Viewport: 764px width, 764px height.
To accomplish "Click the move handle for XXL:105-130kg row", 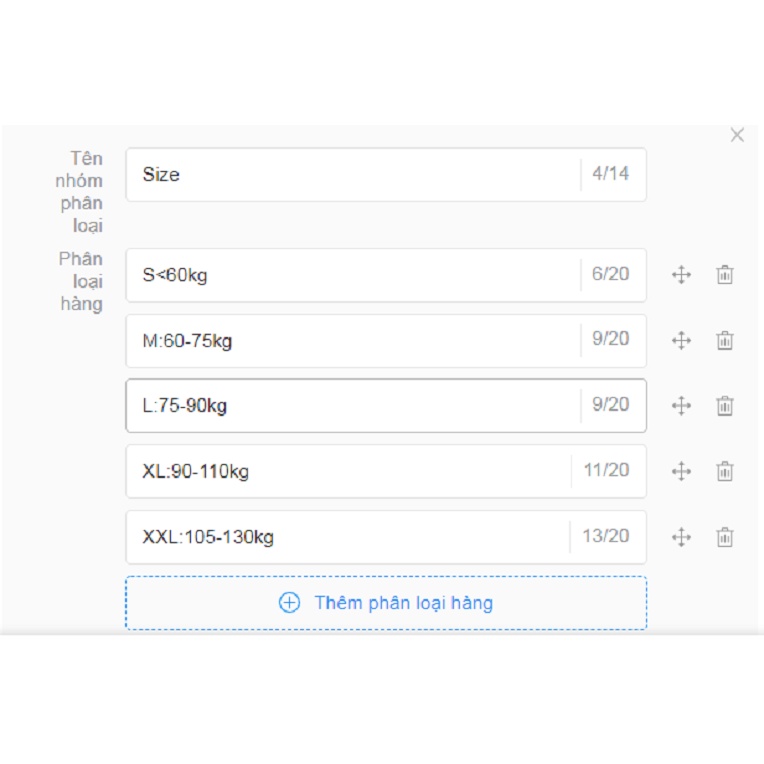I will [681, 537].
